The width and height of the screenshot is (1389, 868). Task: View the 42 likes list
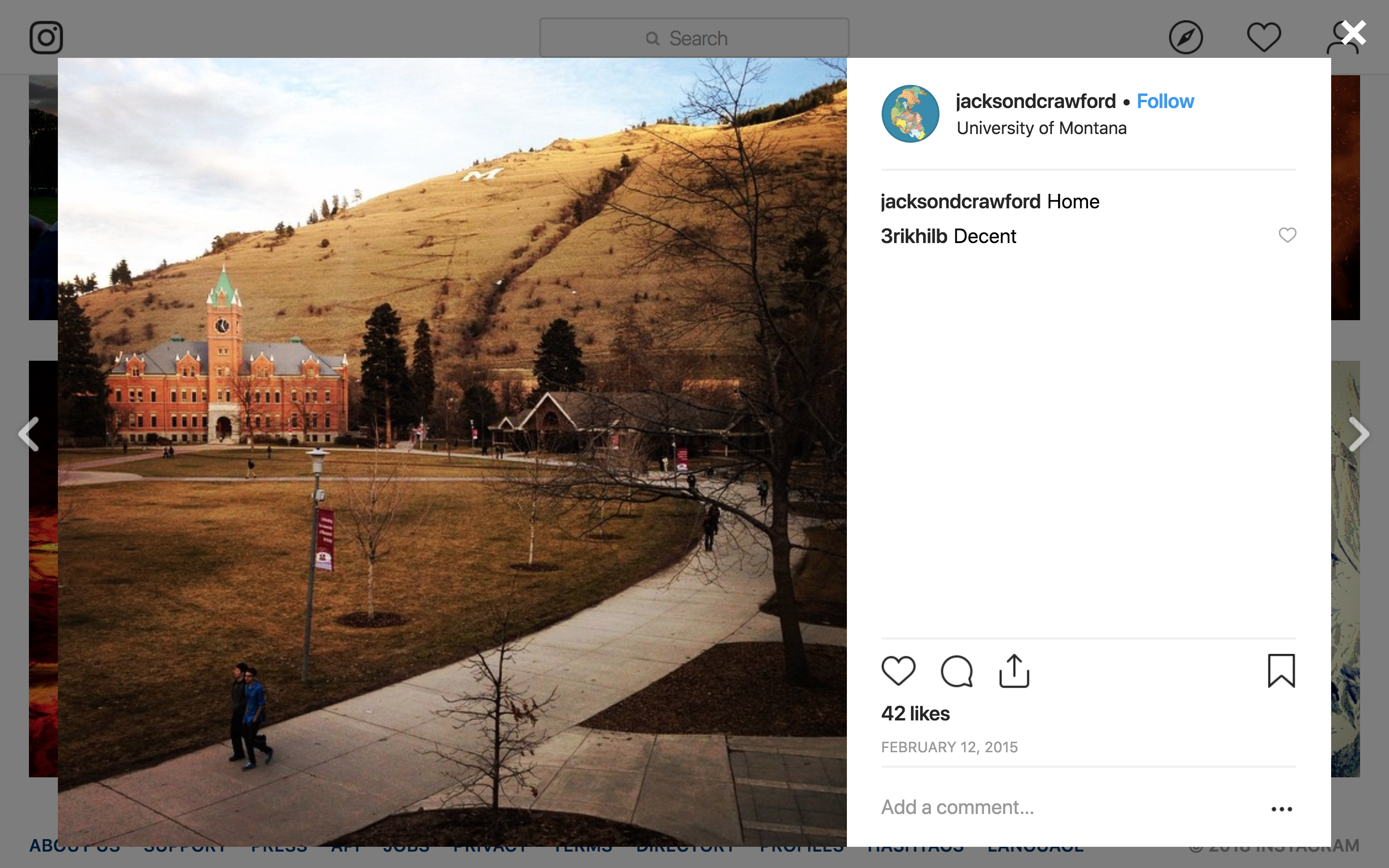click(915, 714)
